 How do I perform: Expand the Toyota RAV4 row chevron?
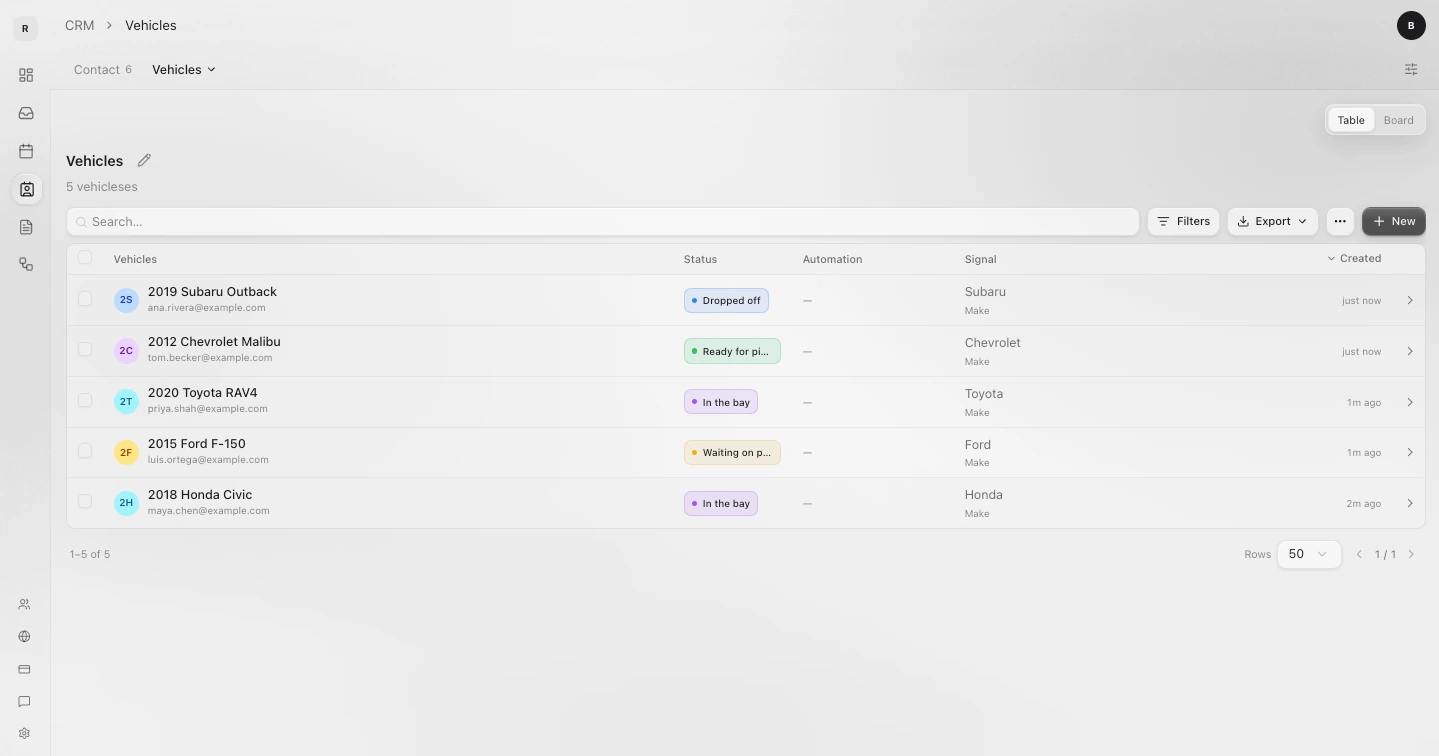tap(1410, 402)
